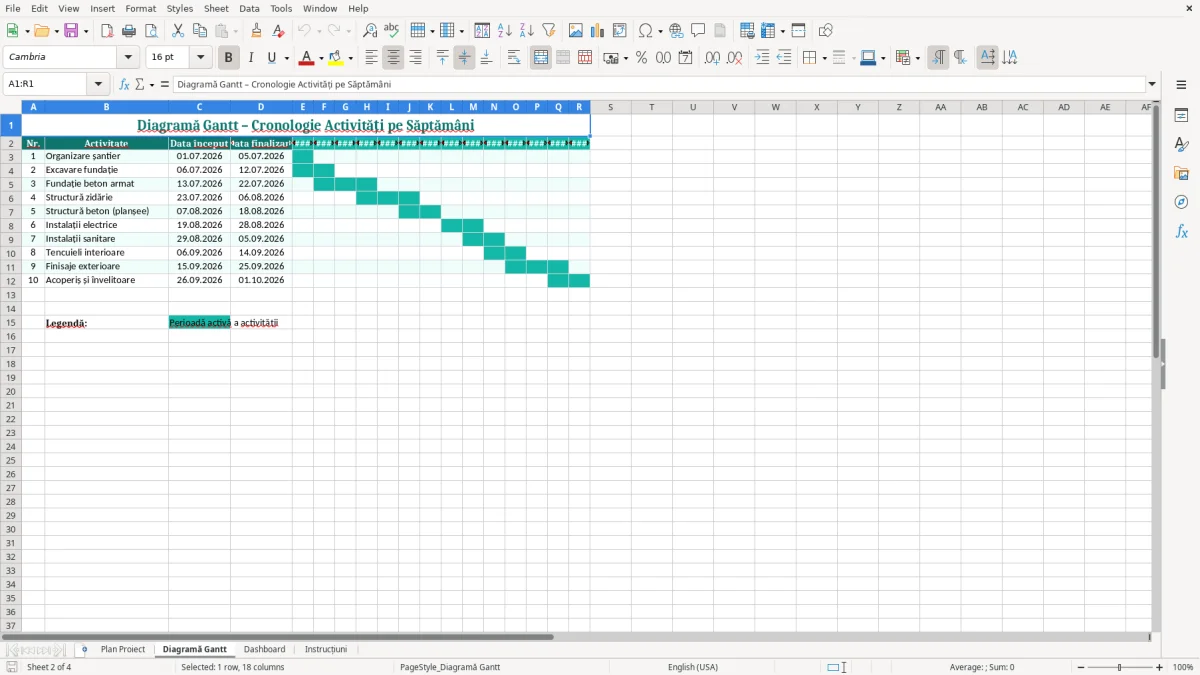
Task: Select cell 'Excavare fundație'
Action: coord(106,170)
